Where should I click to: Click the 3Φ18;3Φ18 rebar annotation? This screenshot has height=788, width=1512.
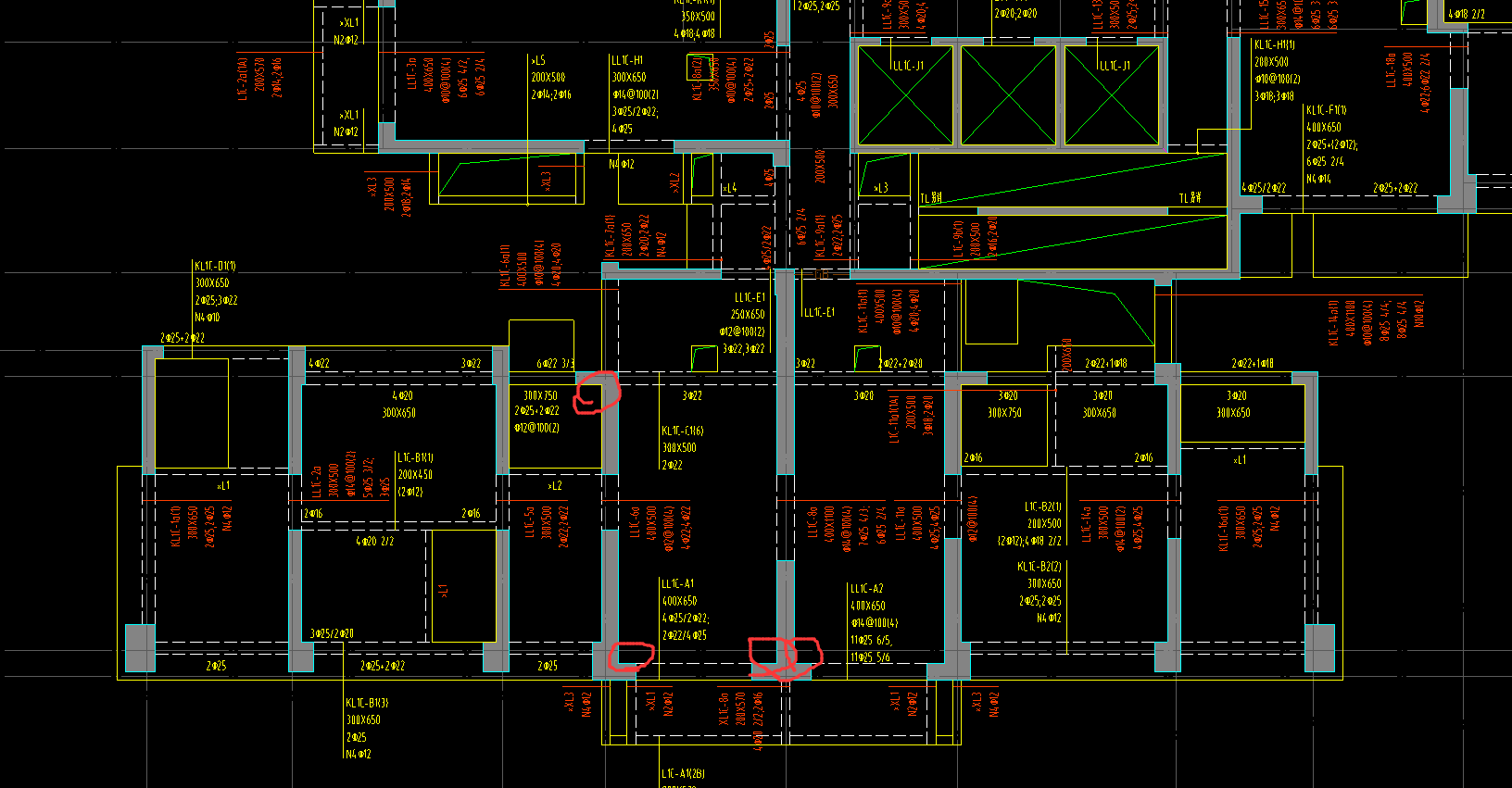click(1275, 95)
